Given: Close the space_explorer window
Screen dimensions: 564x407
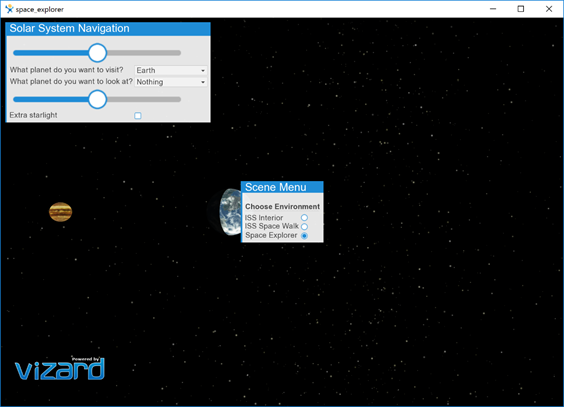Looking at the screenshot, I should [x=549, y=9].
